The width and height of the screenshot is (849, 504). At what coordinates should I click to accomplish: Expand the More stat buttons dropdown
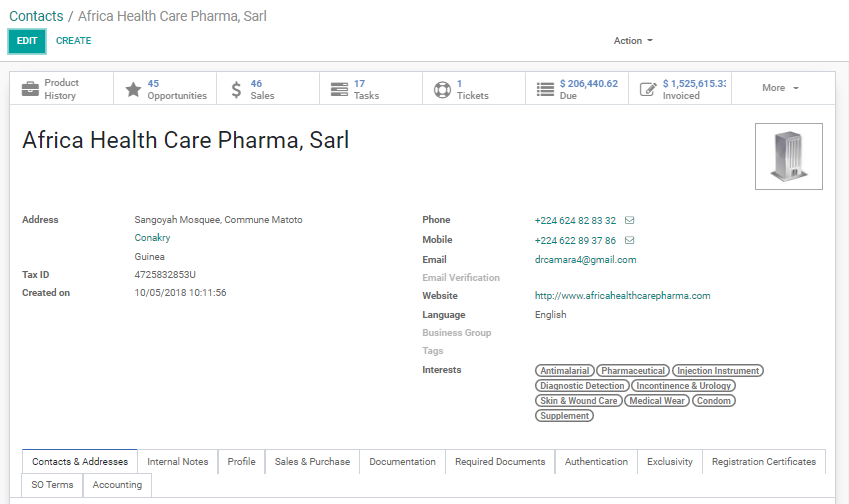(780, 88)
